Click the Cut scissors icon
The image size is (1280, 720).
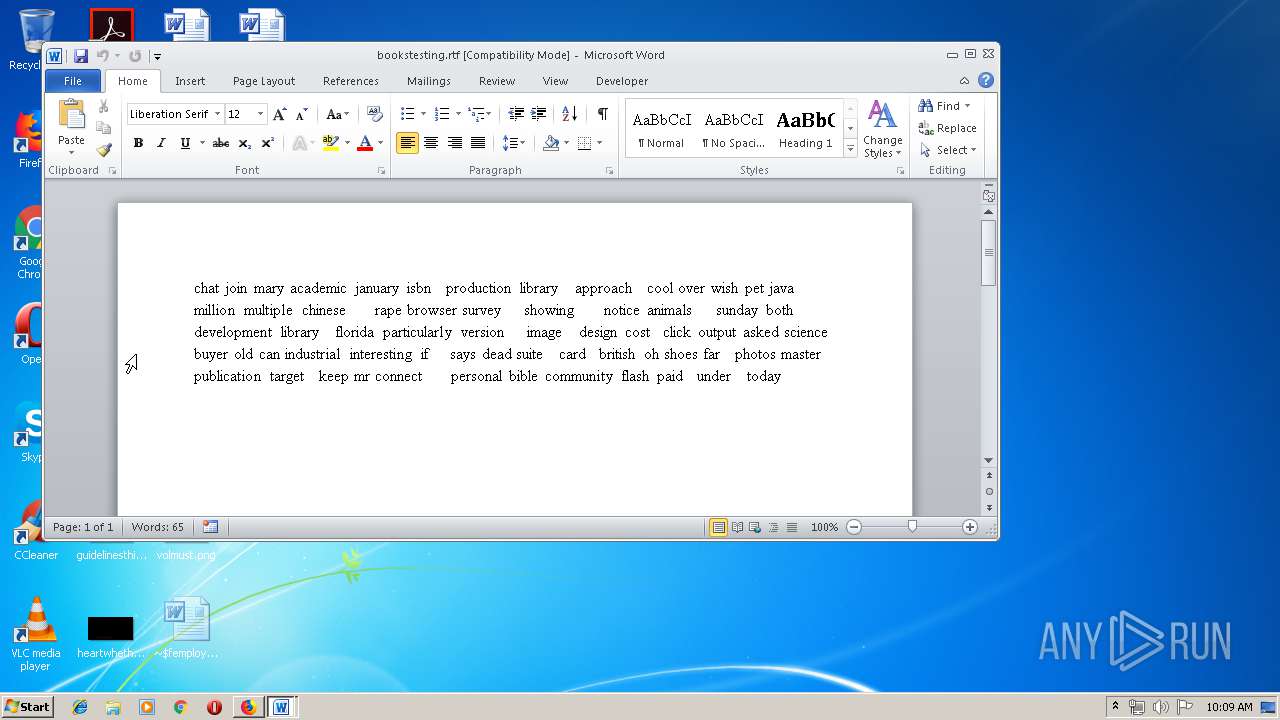click(x=103, y=106)
